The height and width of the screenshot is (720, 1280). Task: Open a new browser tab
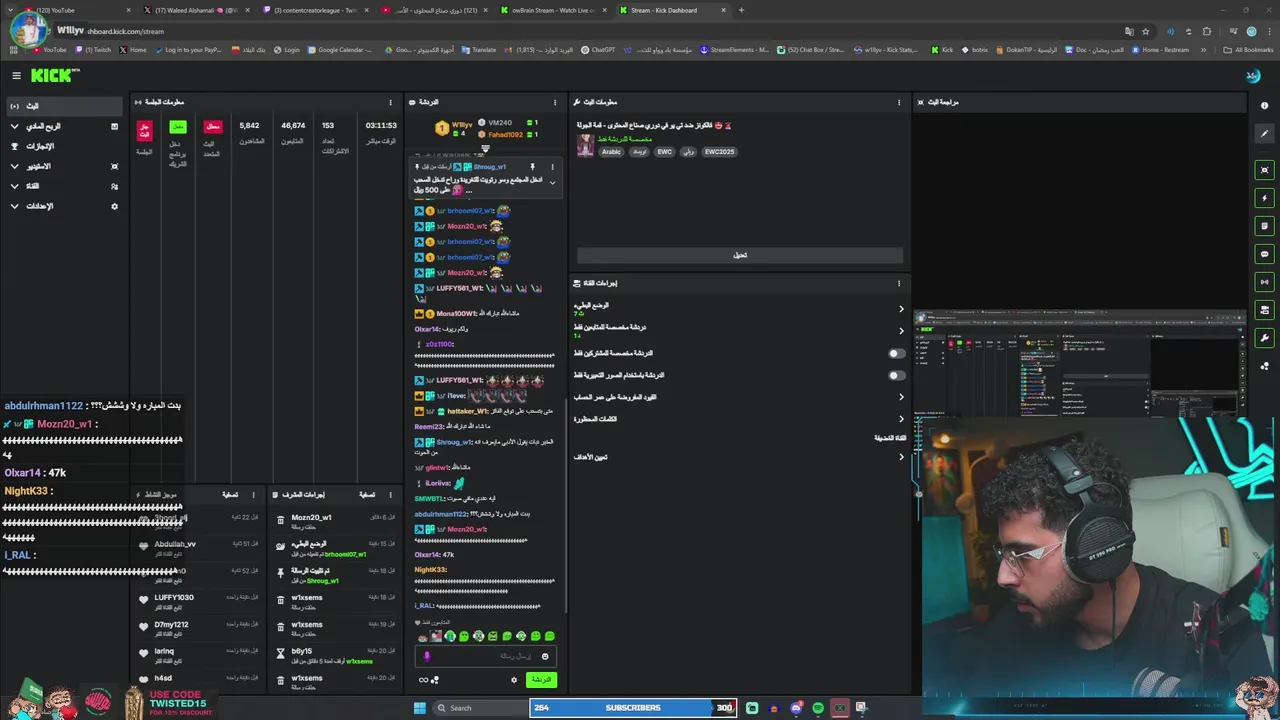click(x=741, y=10)
